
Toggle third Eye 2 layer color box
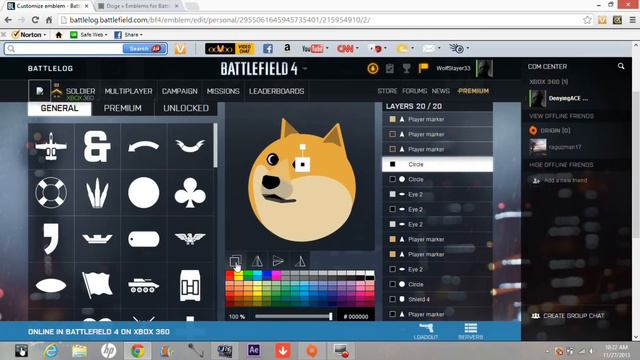pyautogui.click(x=392, y=224)
